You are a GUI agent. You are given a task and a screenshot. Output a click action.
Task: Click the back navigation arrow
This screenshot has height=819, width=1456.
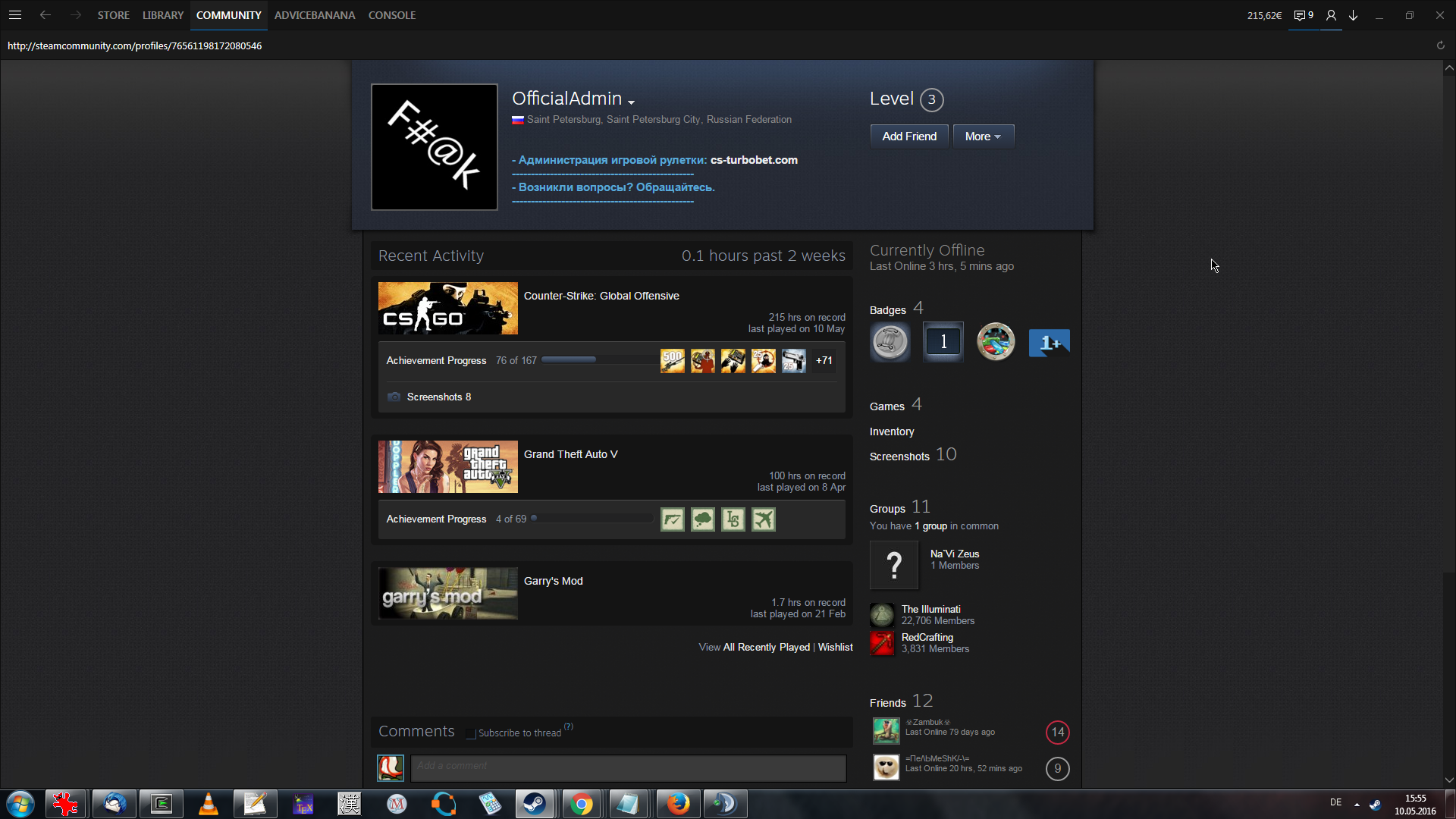tap(45, 15)
